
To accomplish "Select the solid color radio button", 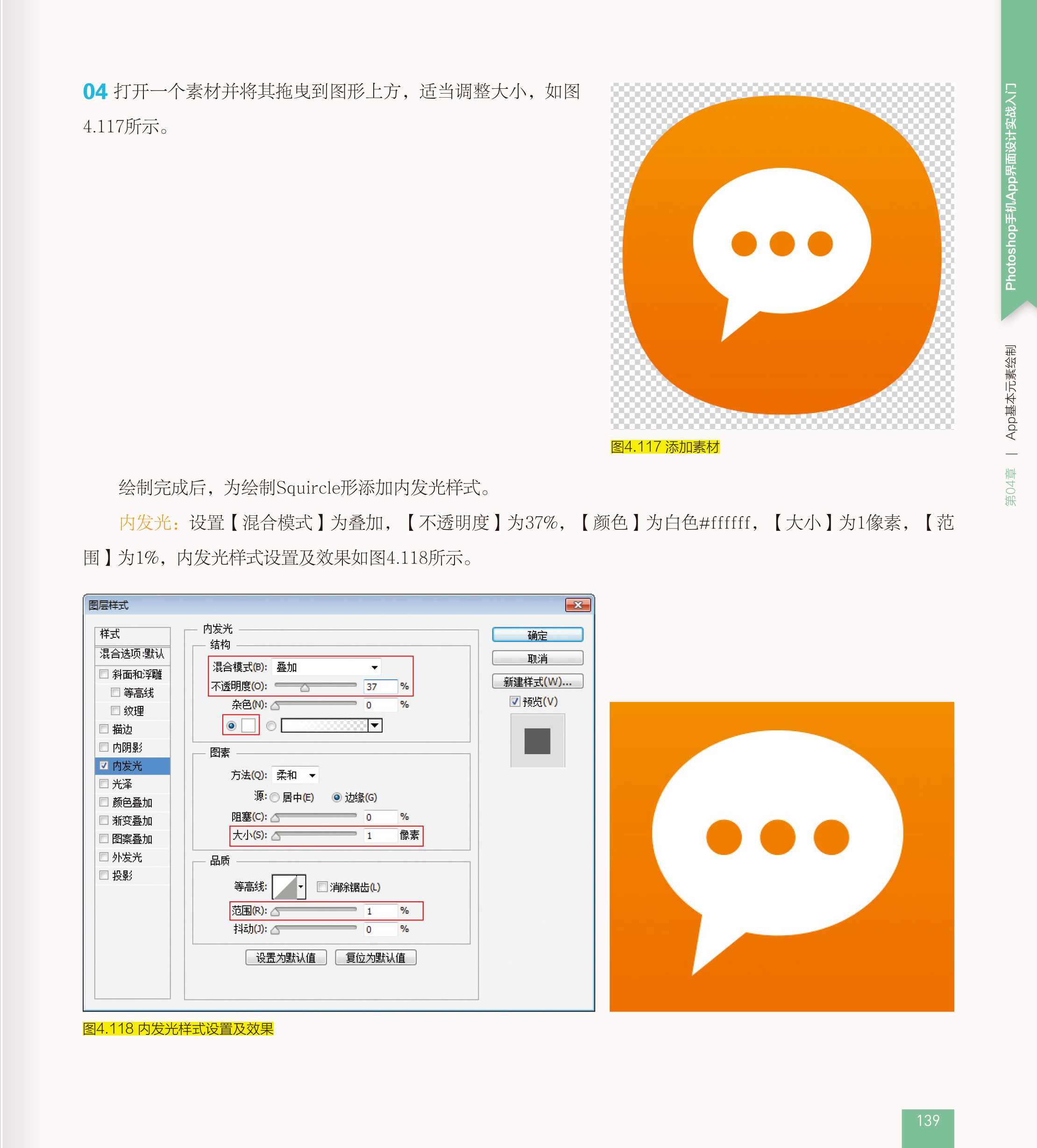I will click(x=231, y=726).
